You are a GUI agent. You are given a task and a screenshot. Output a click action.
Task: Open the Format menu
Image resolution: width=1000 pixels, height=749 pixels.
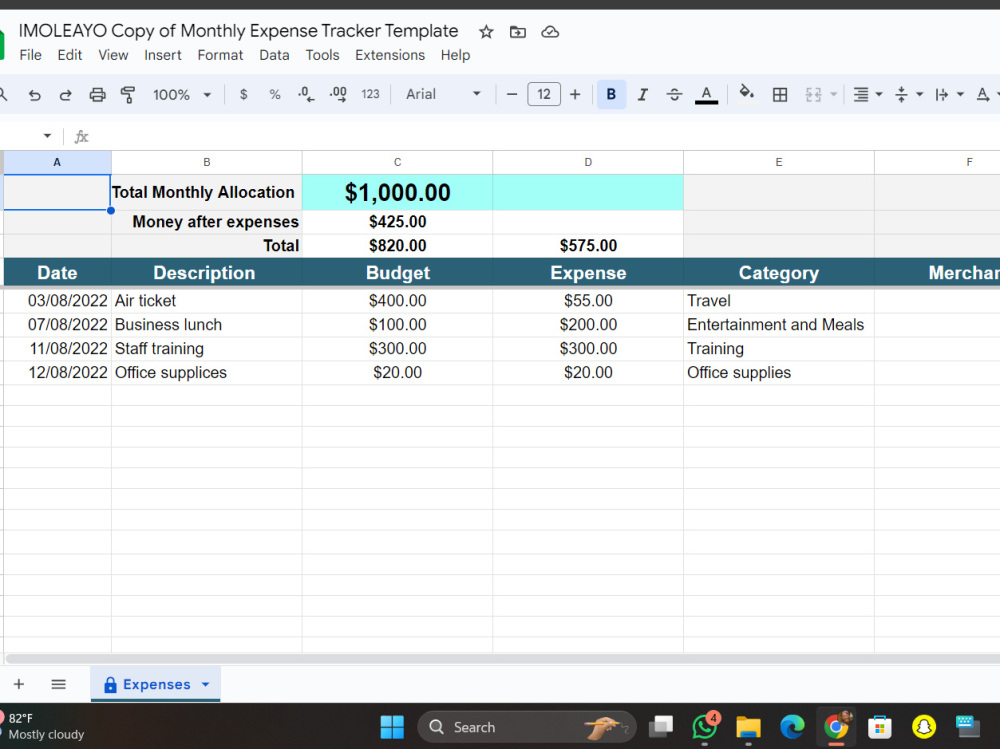click(x=220, y=56)
